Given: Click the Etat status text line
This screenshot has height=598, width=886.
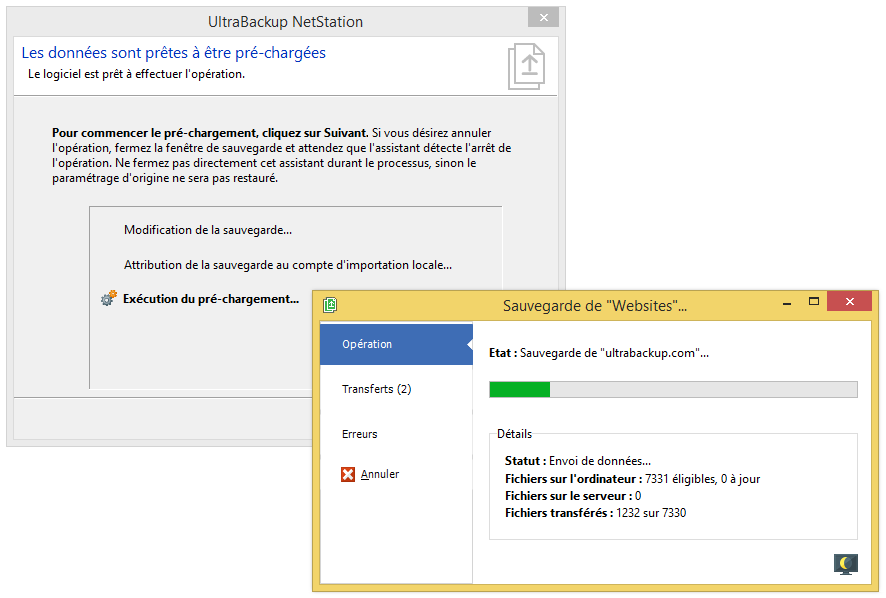Looking at the screenshot, I should tap(598, 353).
